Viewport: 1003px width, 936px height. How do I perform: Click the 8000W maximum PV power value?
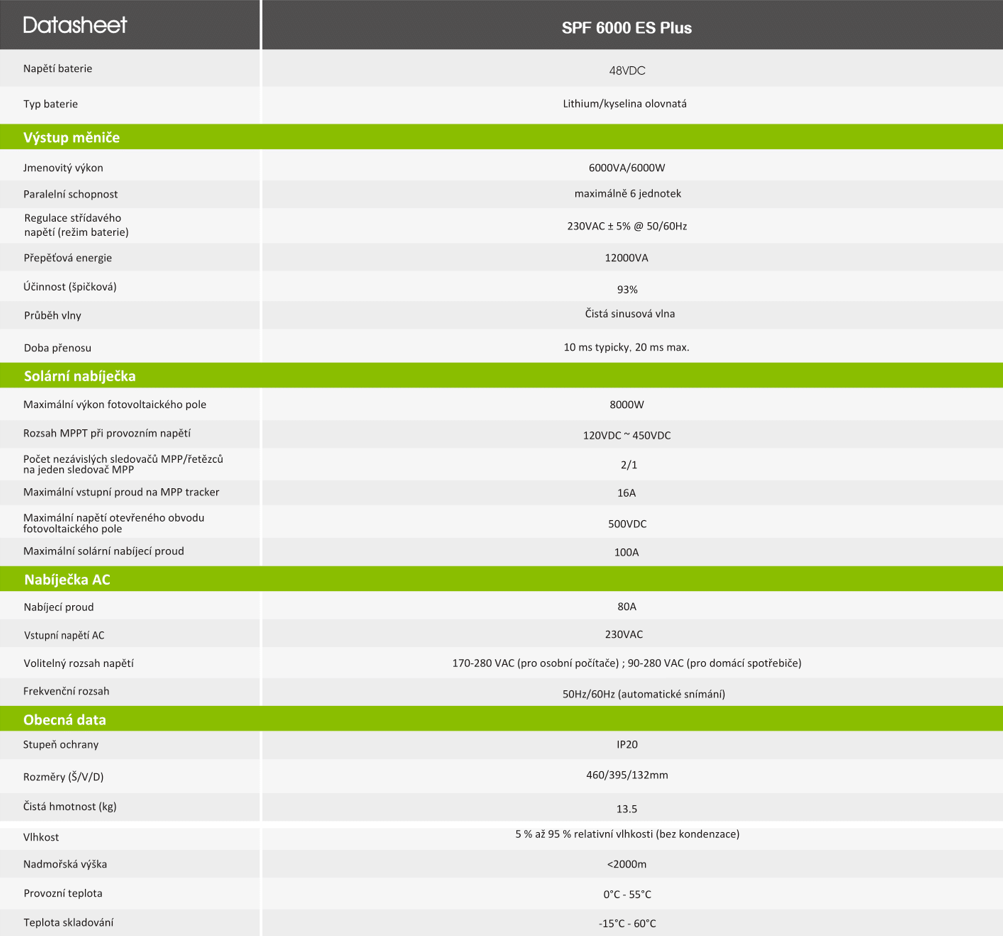[x=627, y=405]
